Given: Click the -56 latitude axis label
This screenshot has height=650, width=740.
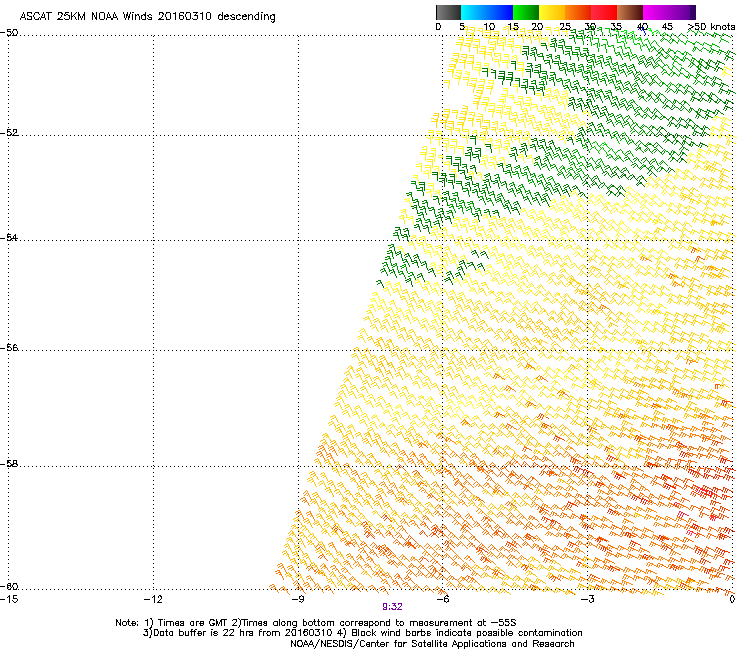Looking at the screenshot, I should point(9,347).
